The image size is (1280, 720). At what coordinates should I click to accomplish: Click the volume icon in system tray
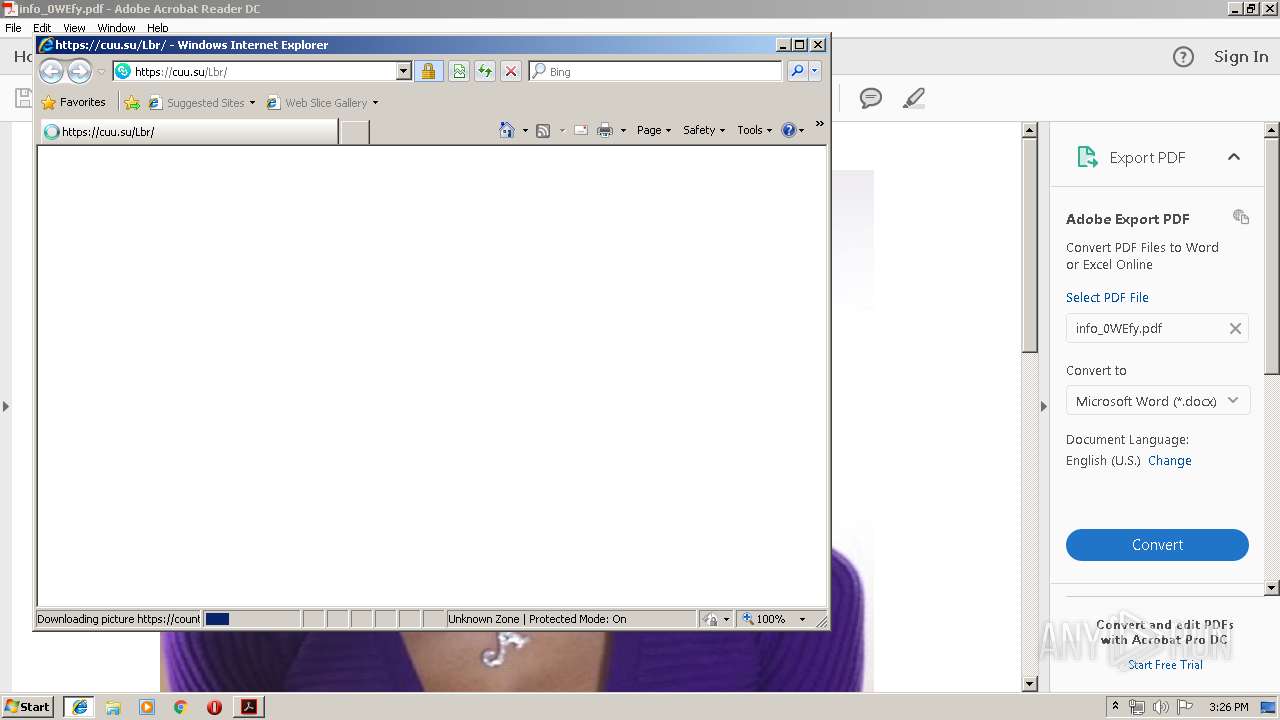coord(1159,707)
